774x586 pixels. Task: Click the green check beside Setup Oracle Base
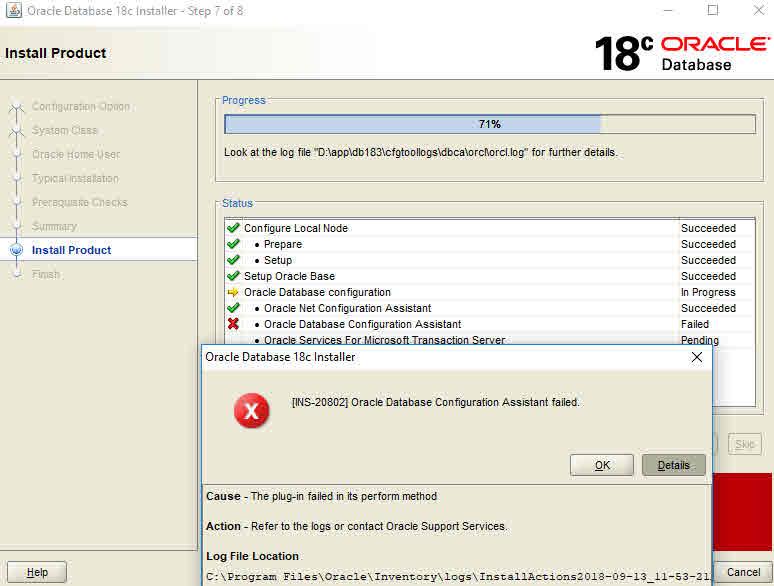click(x=233, y=276)
